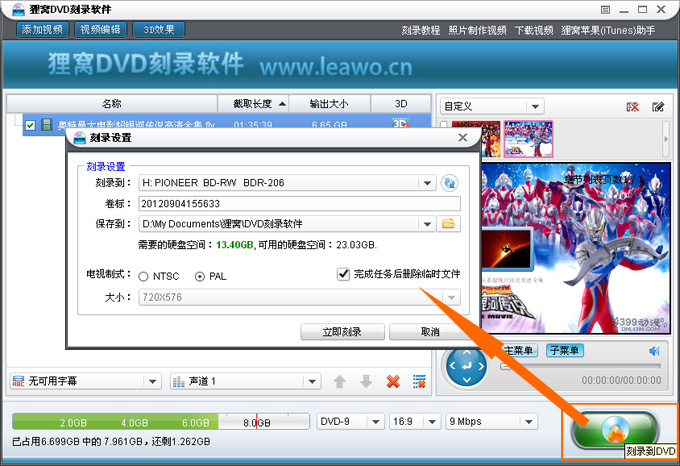The image size is (680, 466).
Task: Click the film strip icon of video row
Action: pyautogui.click(x=46, y=124)
